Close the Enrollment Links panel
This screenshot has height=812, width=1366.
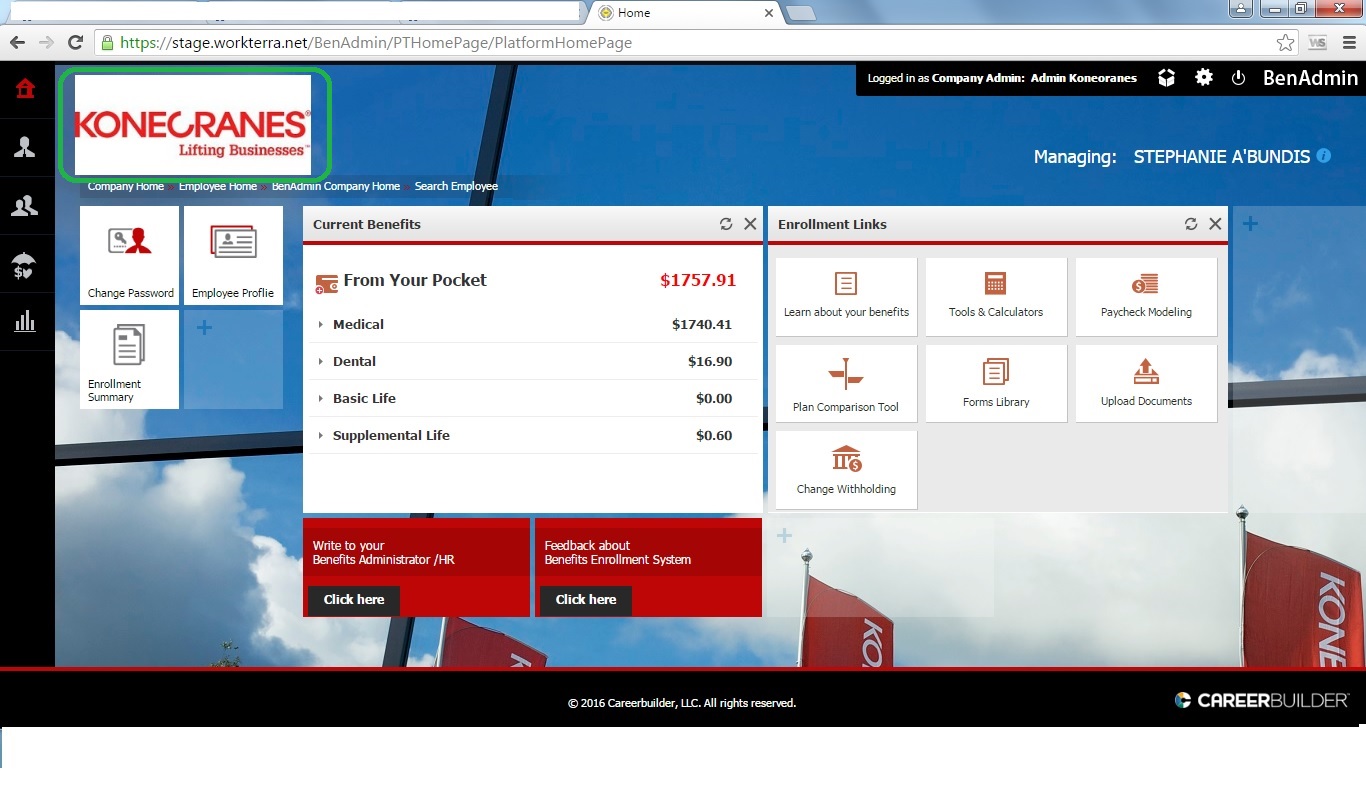(x=1215, y=224)
